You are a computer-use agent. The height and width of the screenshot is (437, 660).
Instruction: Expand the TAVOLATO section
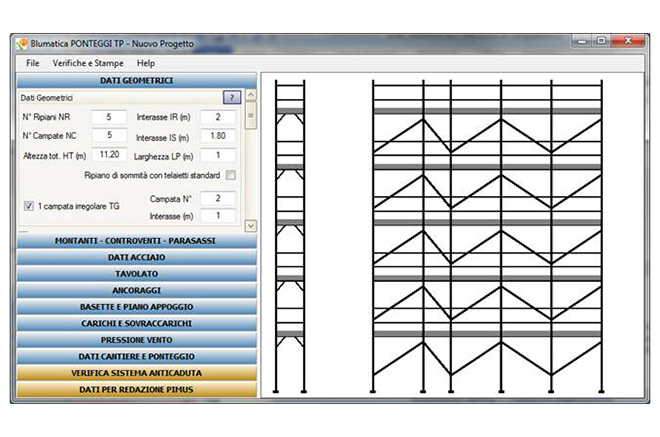(x=136, y=274)
